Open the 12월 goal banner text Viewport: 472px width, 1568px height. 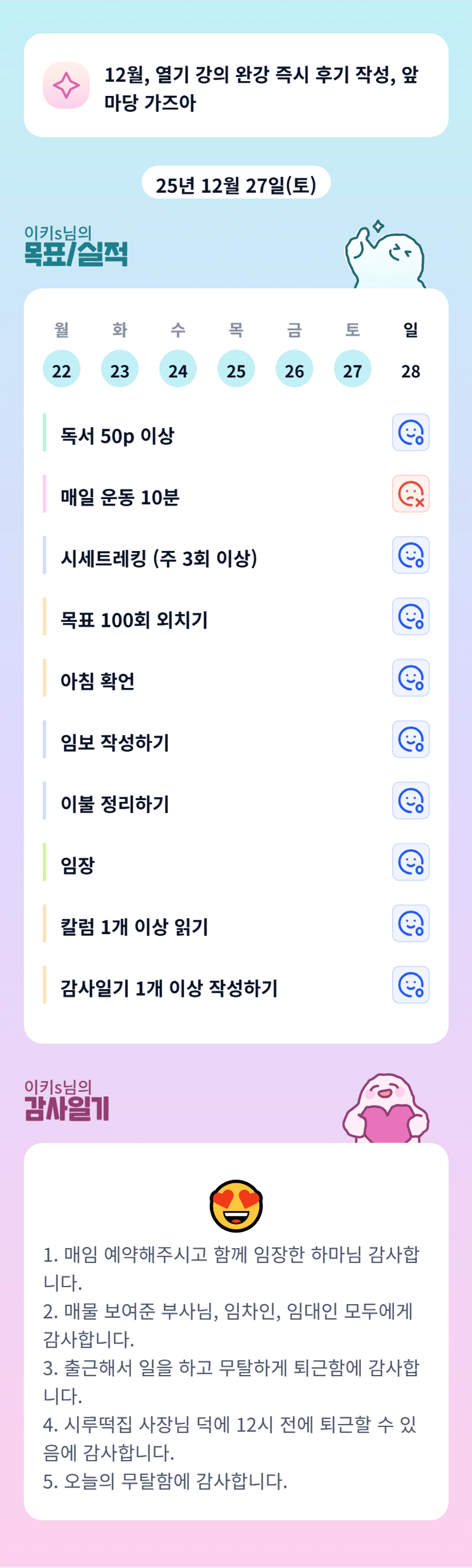coord(261,89)
